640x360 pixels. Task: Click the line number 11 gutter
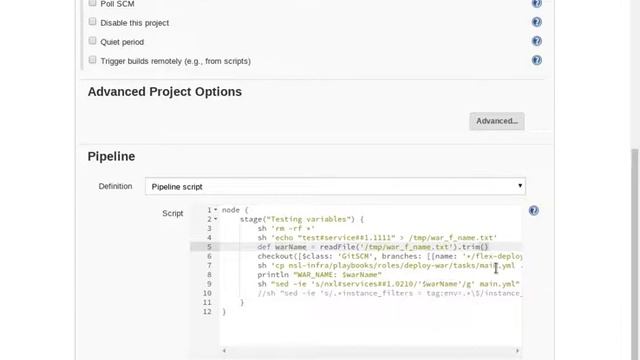[x=207, y=302]
